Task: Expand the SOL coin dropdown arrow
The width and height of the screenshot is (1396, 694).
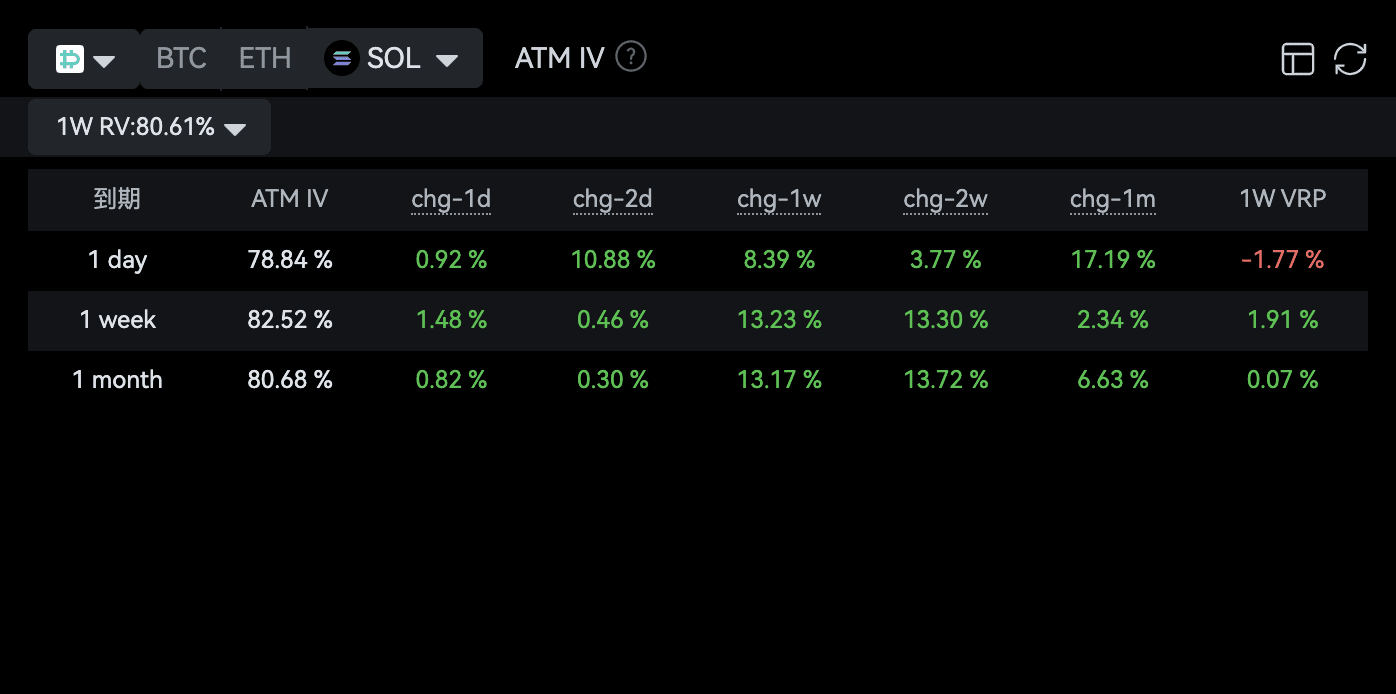Action: pyautogui.click(x=447, y=61)
